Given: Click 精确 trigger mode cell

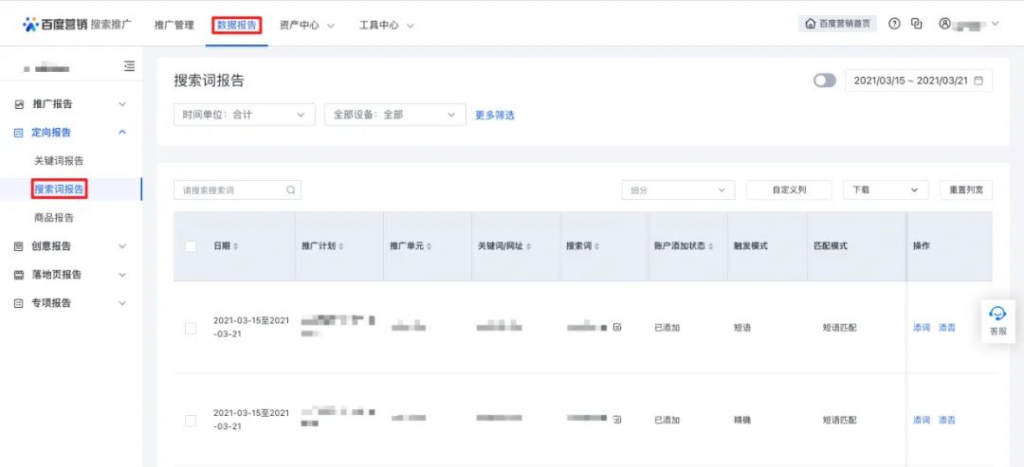Looking at the screenshot, I should [743, 420].
